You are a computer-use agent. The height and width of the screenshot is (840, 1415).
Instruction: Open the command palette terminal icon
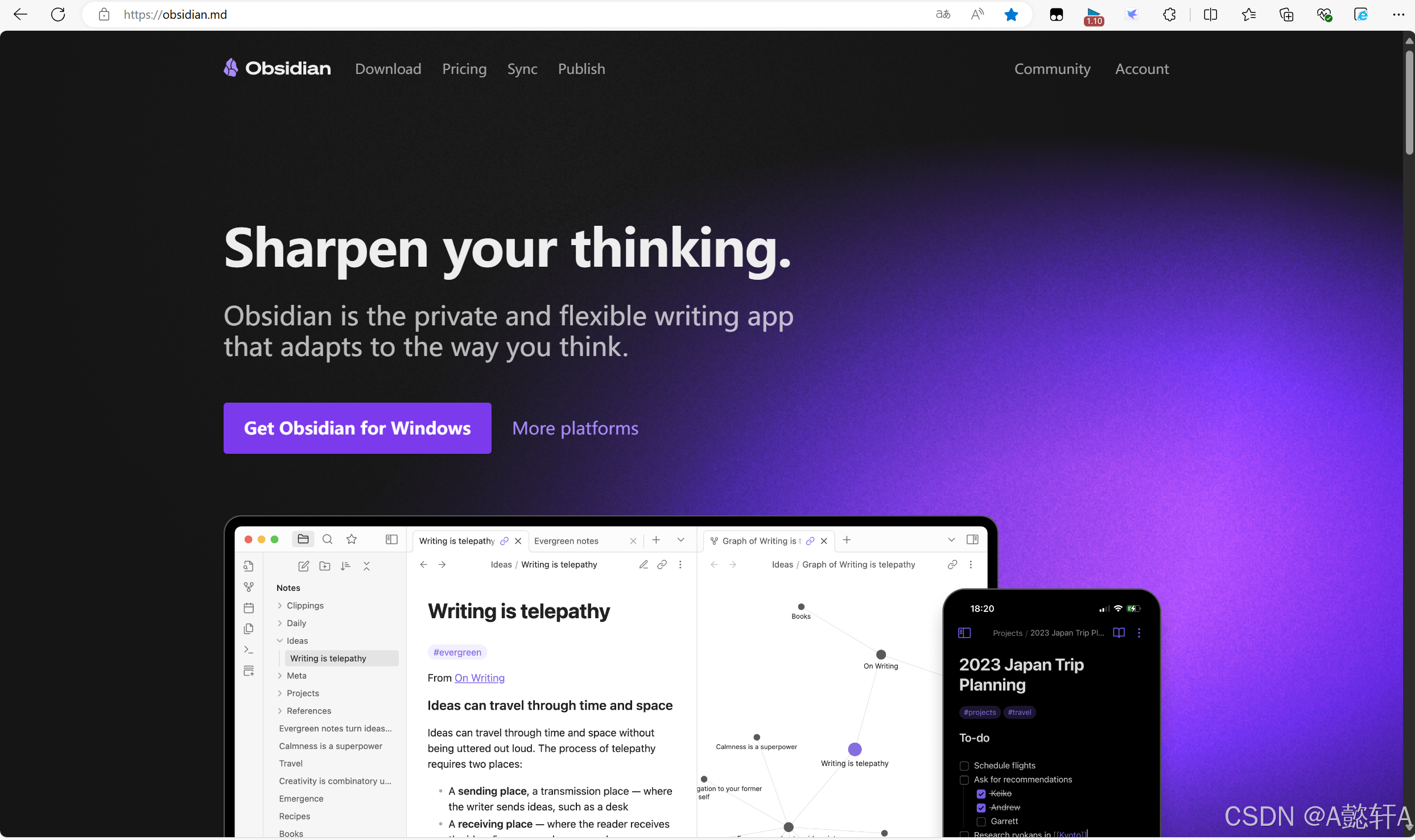pyautogui.click(x=249, y=649)
